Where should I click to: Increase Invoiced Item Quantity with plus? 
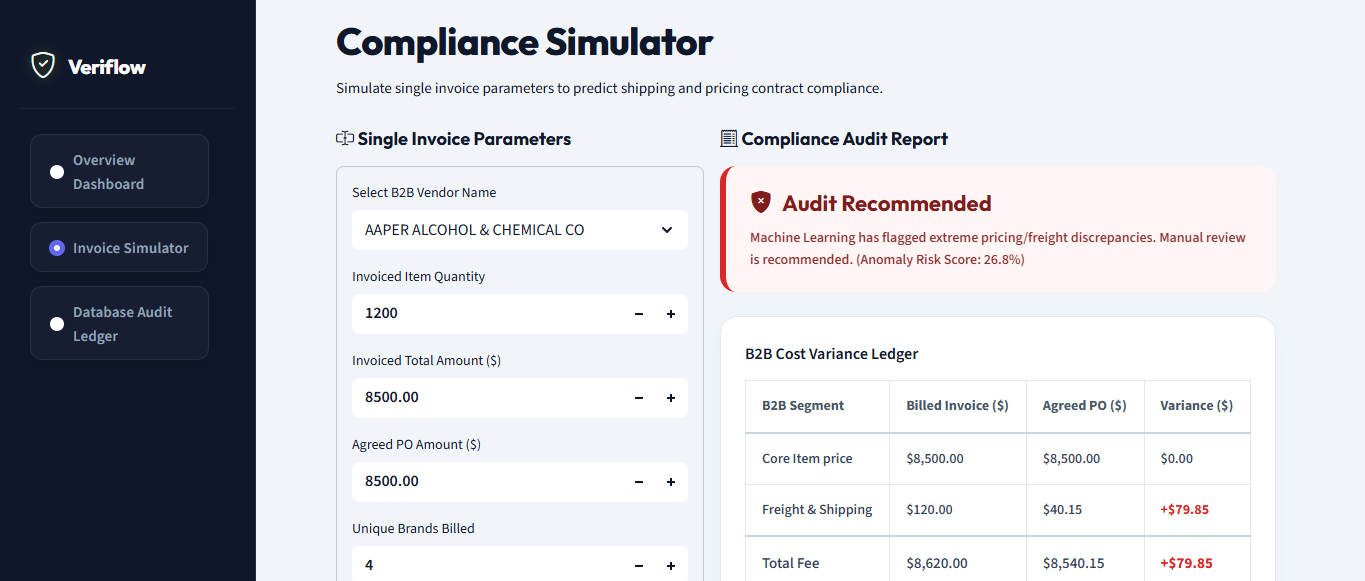671,314
